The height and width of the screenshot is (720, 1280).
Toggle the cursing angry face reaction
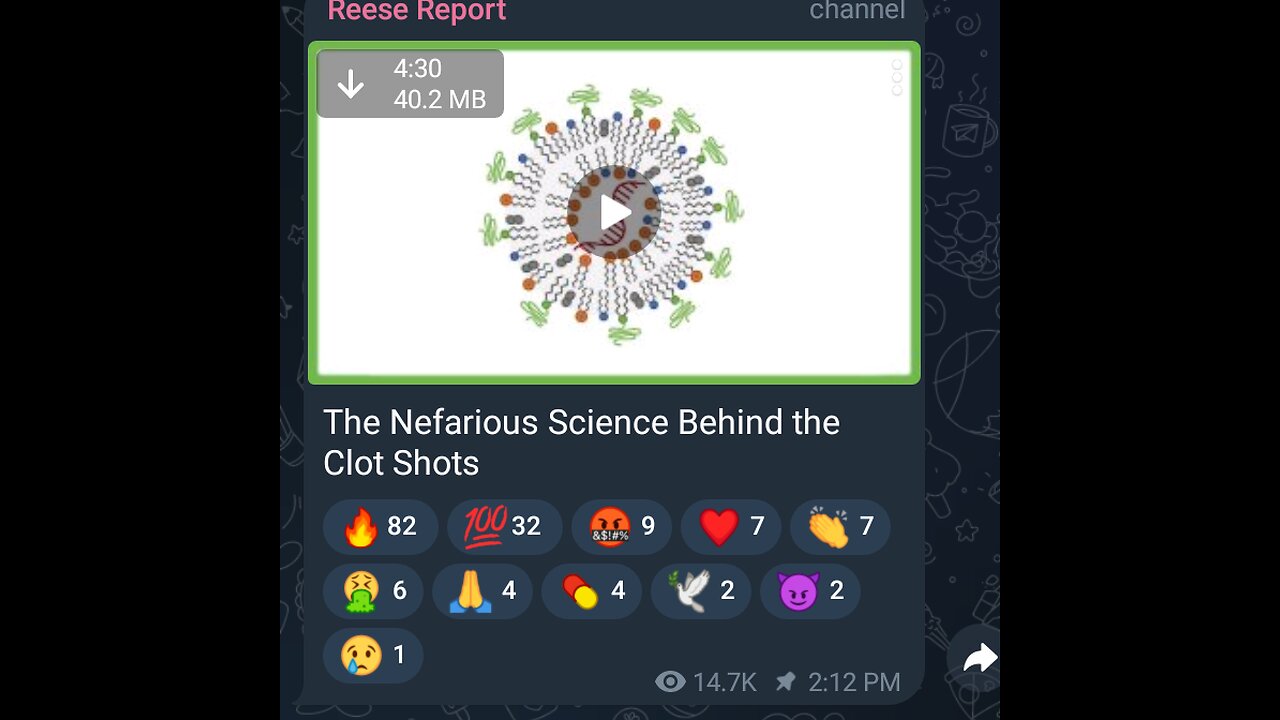(x=621, y=527)
